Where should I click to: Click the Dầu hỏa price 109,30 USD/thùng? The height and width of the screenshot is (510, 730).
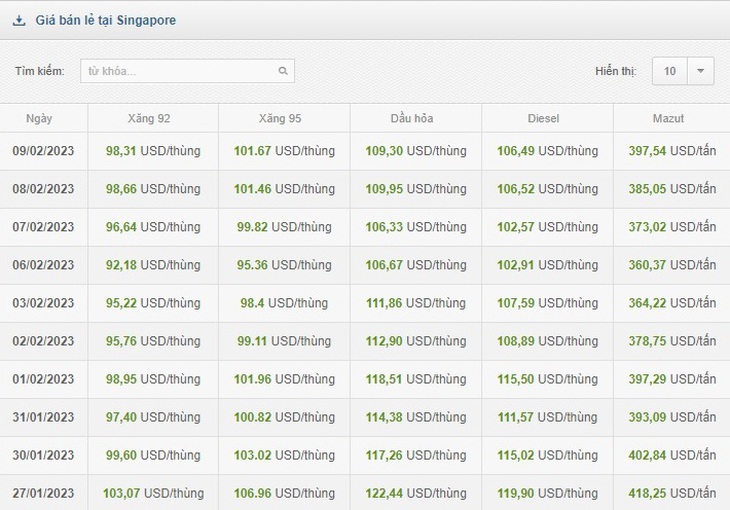click(416, 151)
